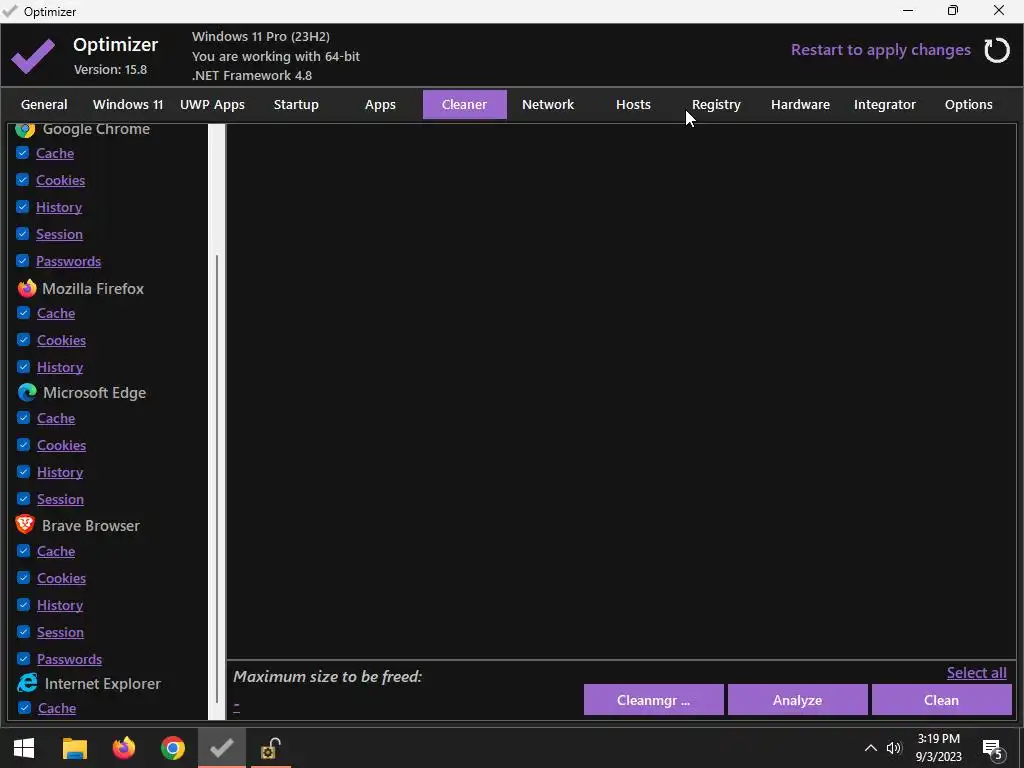Toggle Internet Explorer Cache checkbox

24,707
